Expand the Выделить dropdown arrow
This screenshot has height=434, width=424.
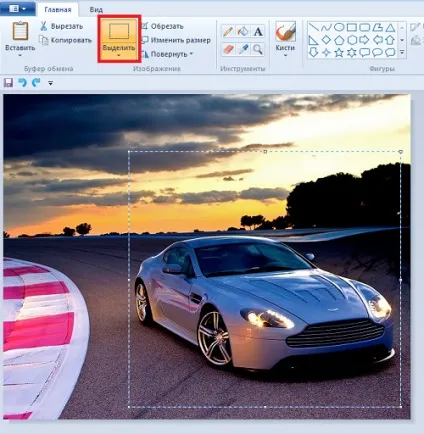point(119,56)
